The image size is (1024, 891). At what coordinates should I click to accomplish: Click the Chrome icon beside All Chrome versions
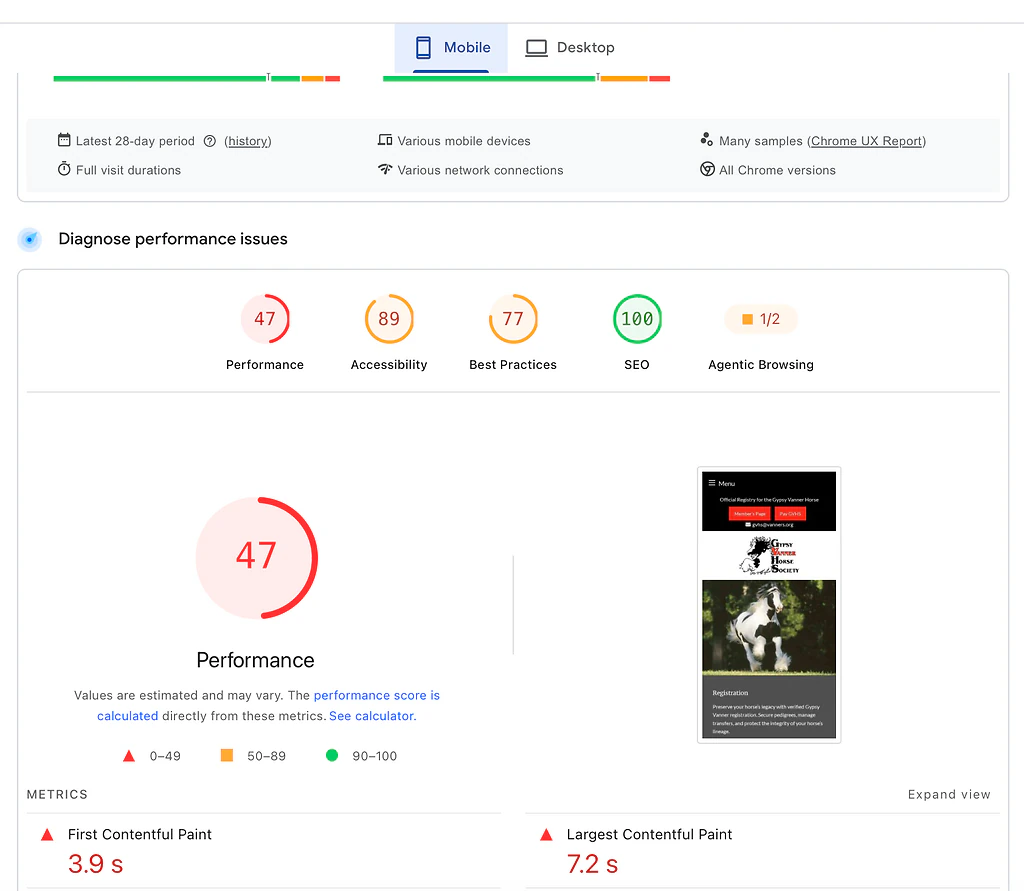707,169
